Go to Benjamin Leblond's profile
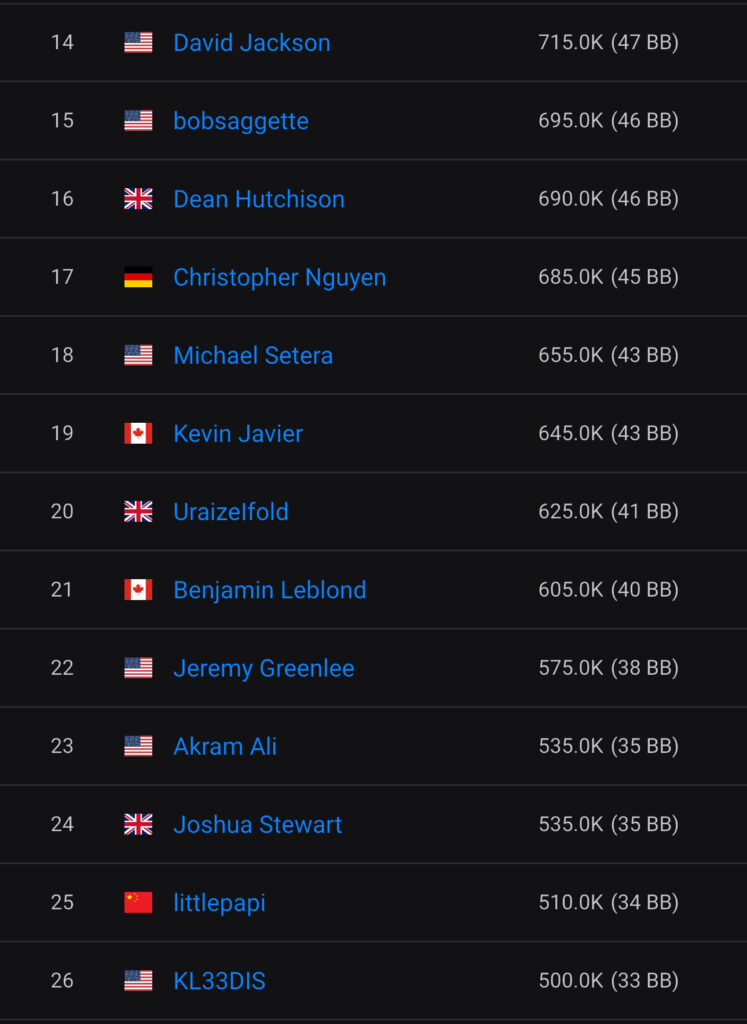Image resolution: width=747 pixels, height=1024 pixels. click(269, 590)
